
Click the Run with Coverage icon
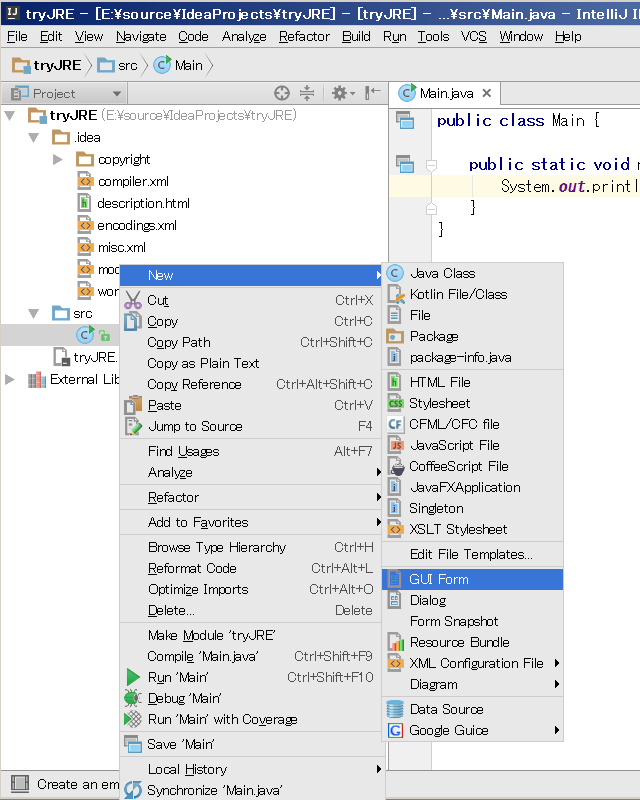tap(133, 719)
